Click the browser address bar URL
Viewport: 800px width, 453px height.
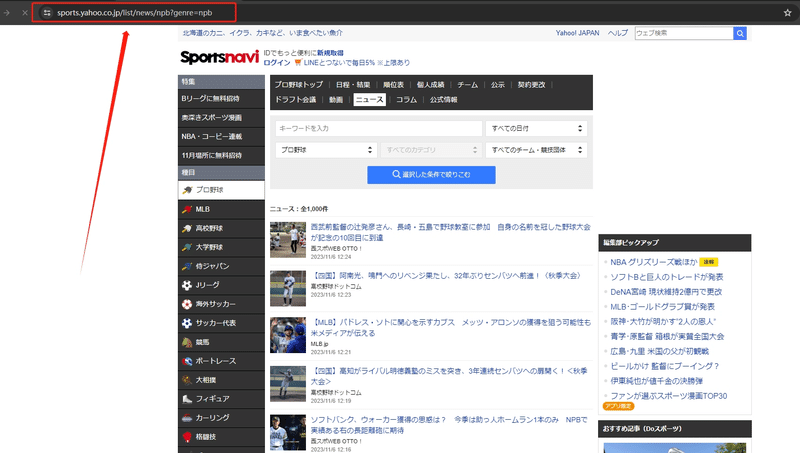tap(135, 13)
